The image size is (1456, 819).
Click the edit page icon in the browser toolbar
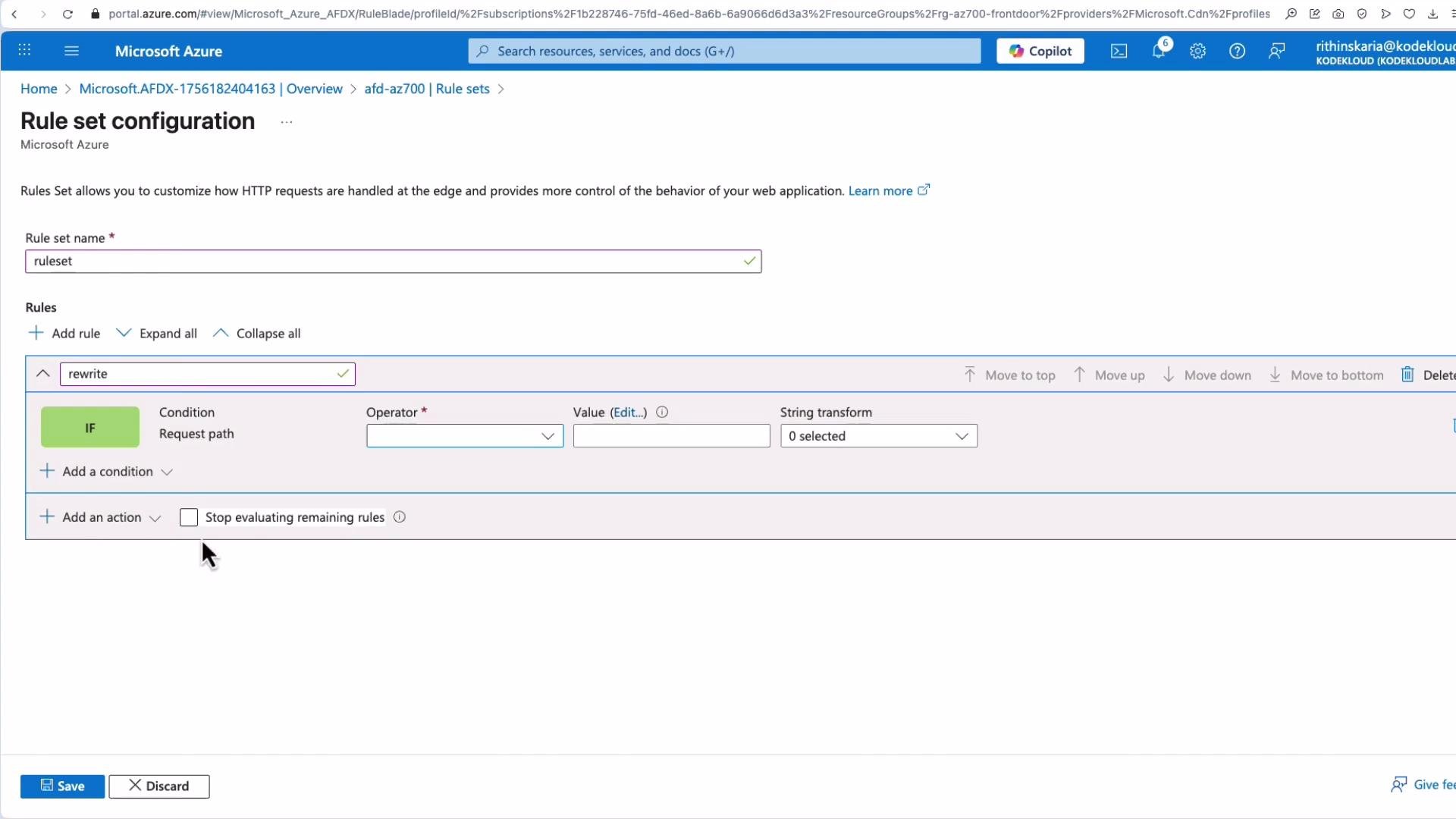tap(1315, 14)
